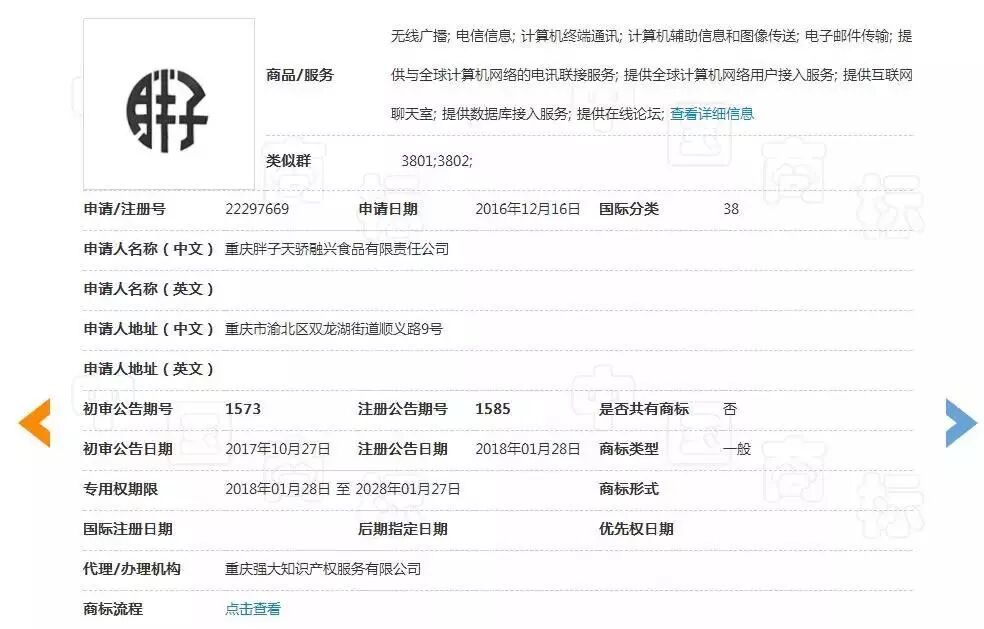Select the 是否共有商标 value 否
This screenshot has width=984, height=629.
[x=729, y=408]
